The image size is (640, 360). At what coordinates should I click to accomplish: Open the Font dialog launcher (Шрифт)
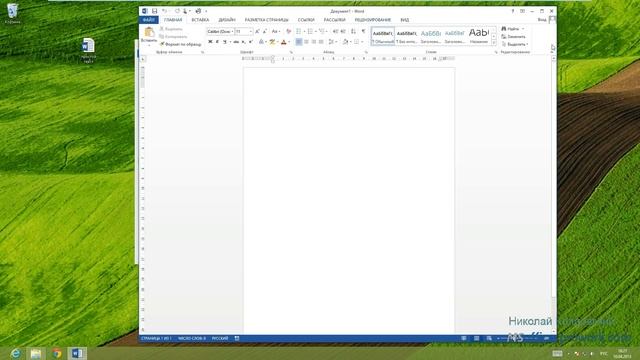pyautogui.click(x=291, y=52)
